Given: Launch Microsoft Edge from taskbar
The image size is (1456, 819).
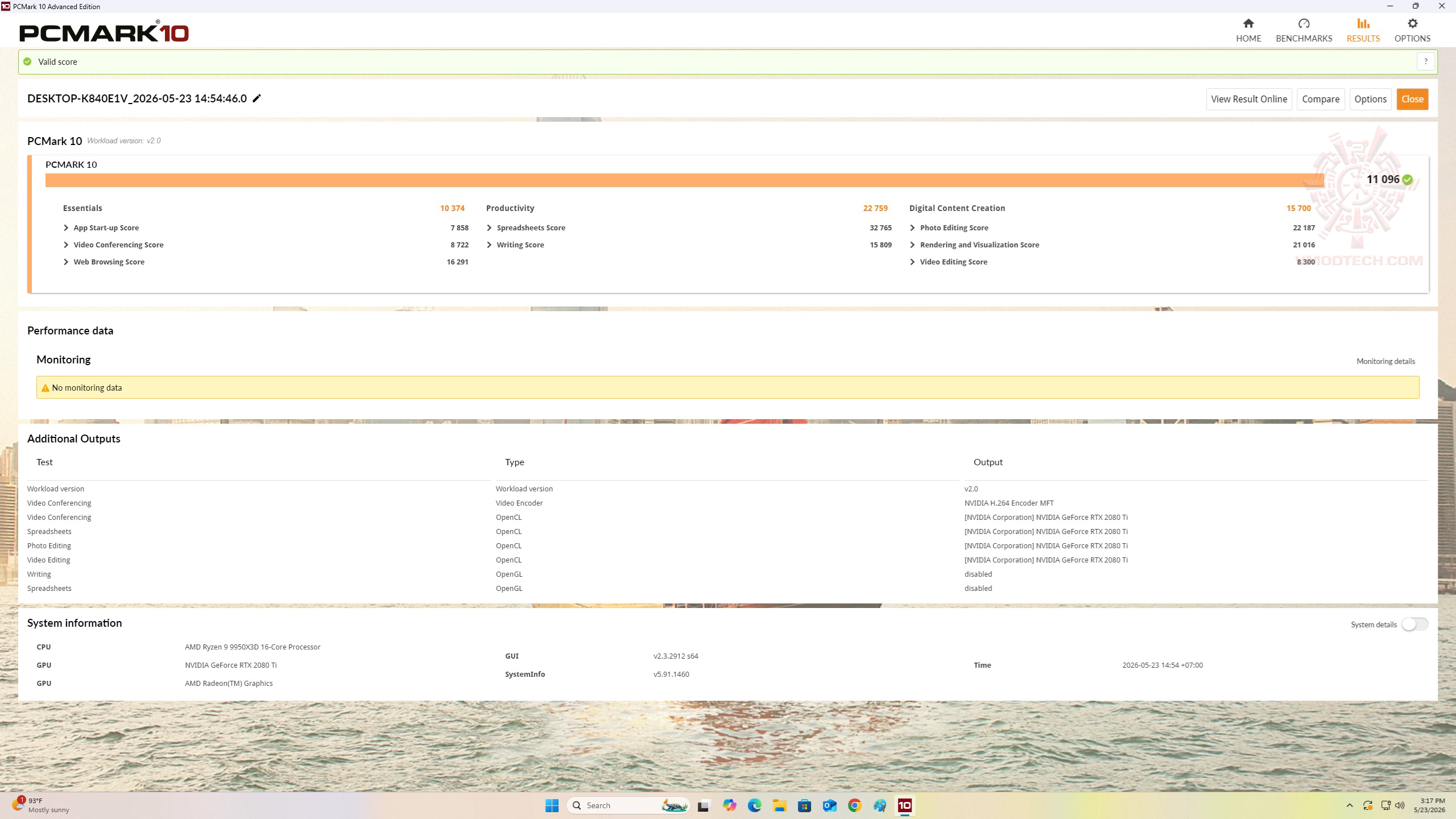Looking at the screenshot, I should [754, 805].
